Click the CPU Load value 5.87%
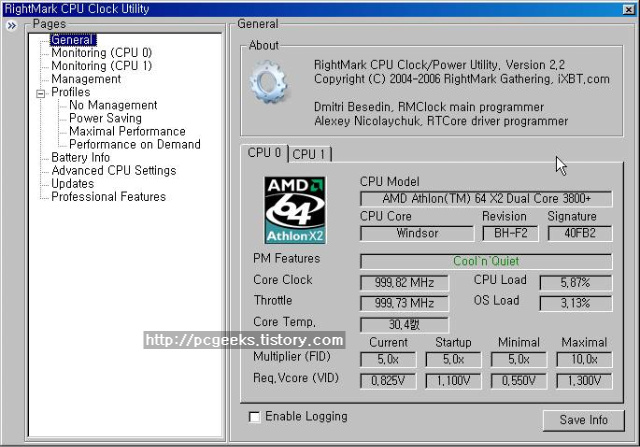Image resolution: width=640 pixels, height=447 pixels. click(x=576, y=282)
